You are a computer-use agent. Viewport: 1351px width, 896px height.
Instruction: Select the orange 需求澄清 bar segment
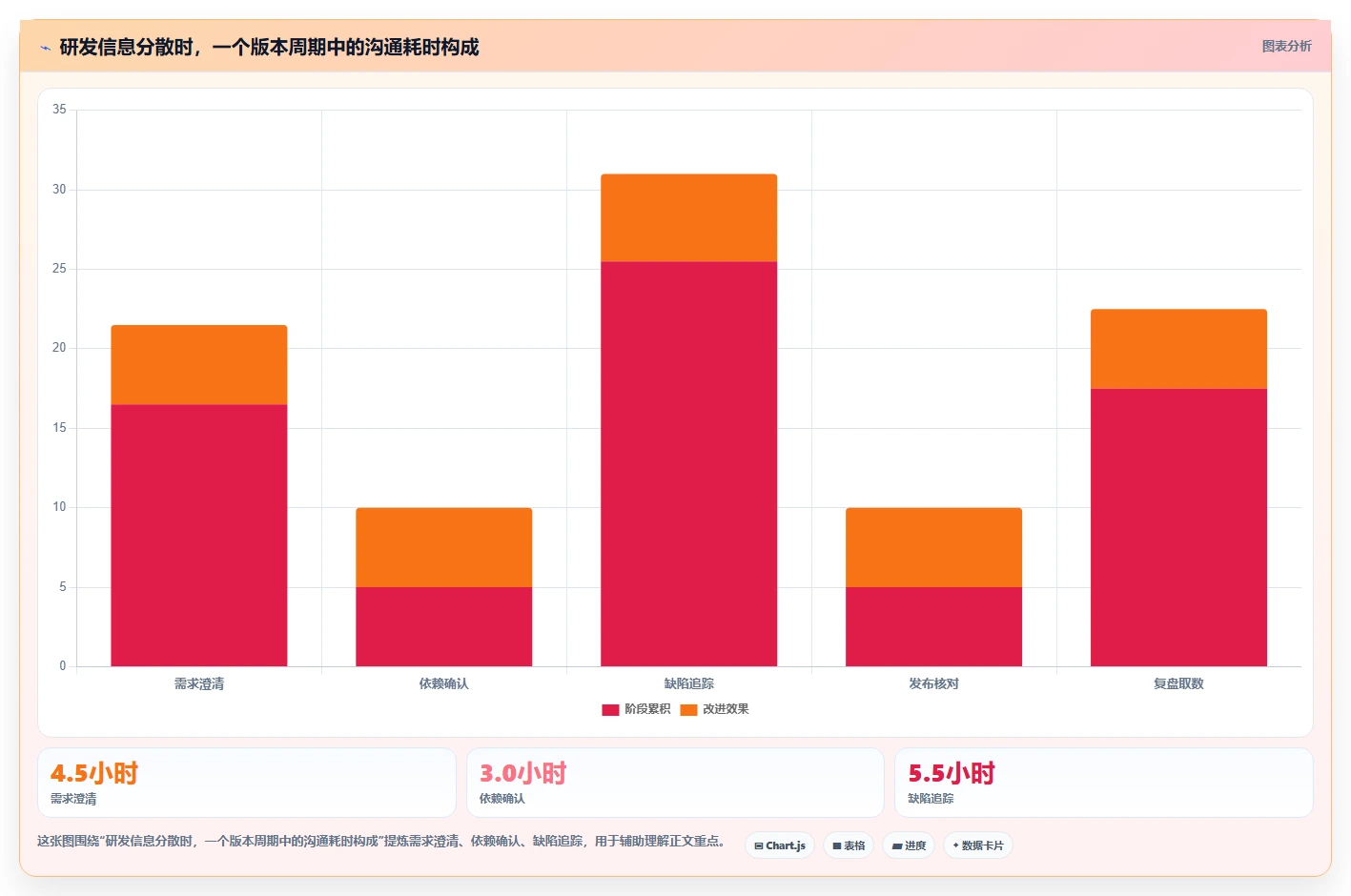pyautogui.click(x=199, y=365)
